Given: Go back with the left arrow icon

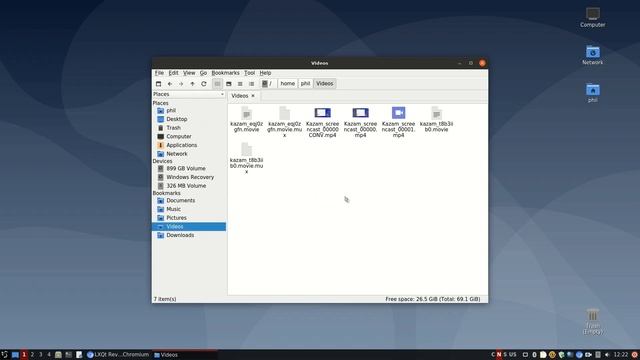Looking at the screenshot, I should pyautogui.click(x=170, y=84).
